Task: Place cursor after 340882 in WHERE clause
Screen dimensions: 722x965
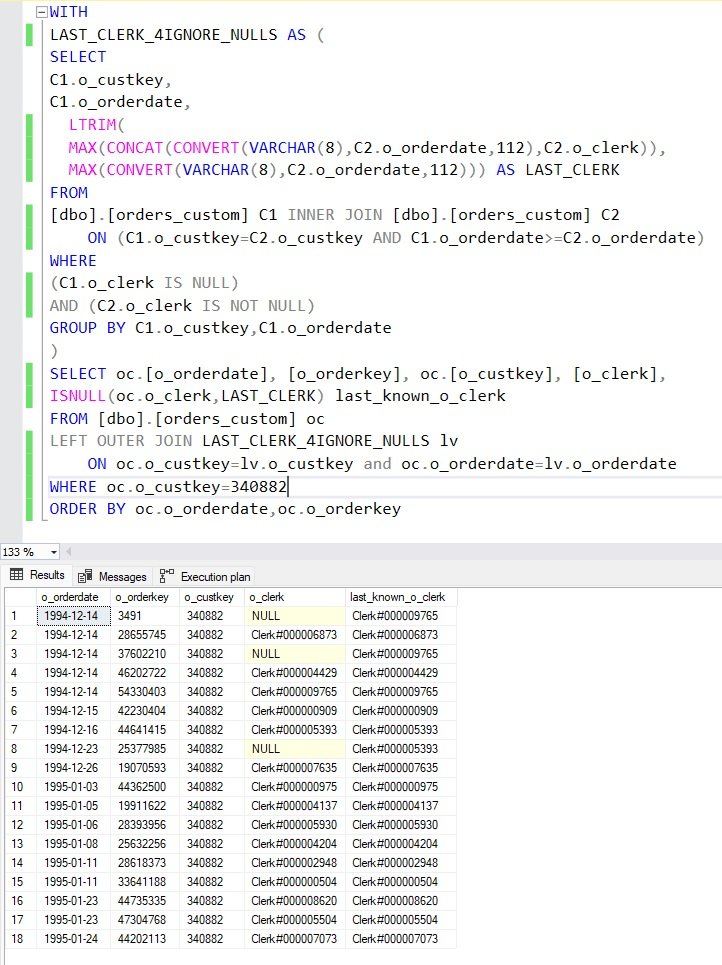Action: (x=287, y=487)
